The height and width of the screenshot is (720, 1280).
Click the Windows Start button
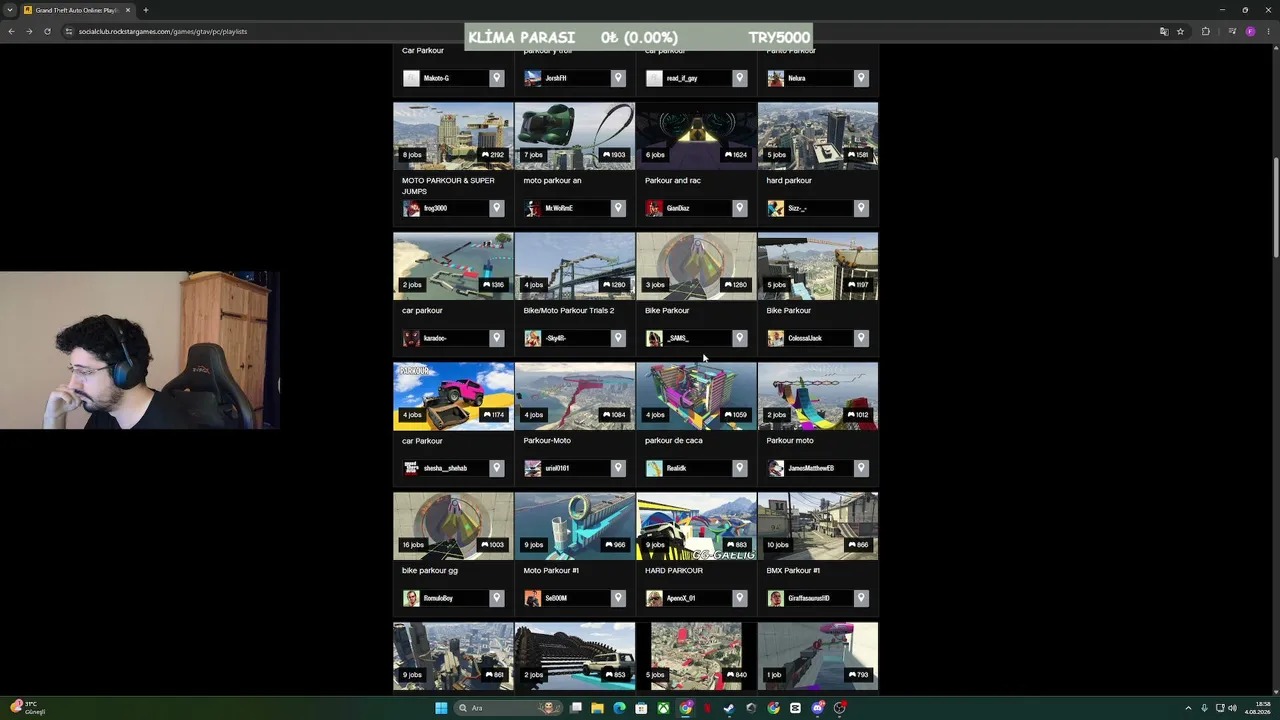441,708
